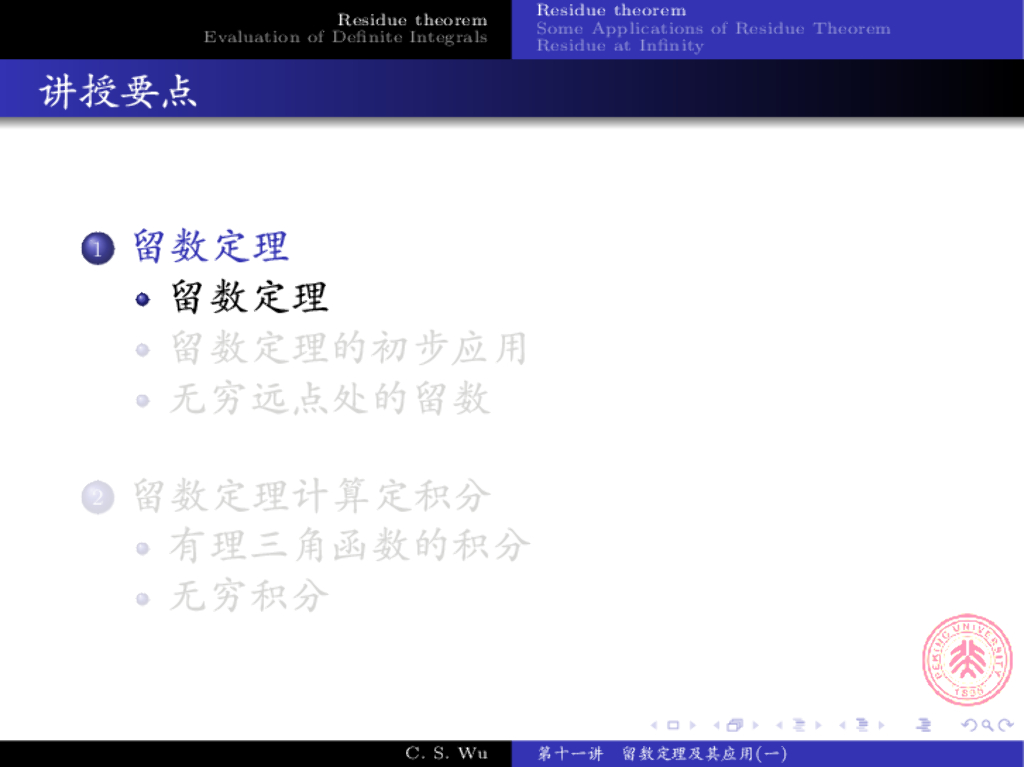Open 'Residue theorem' section in left header

(412, 19)
